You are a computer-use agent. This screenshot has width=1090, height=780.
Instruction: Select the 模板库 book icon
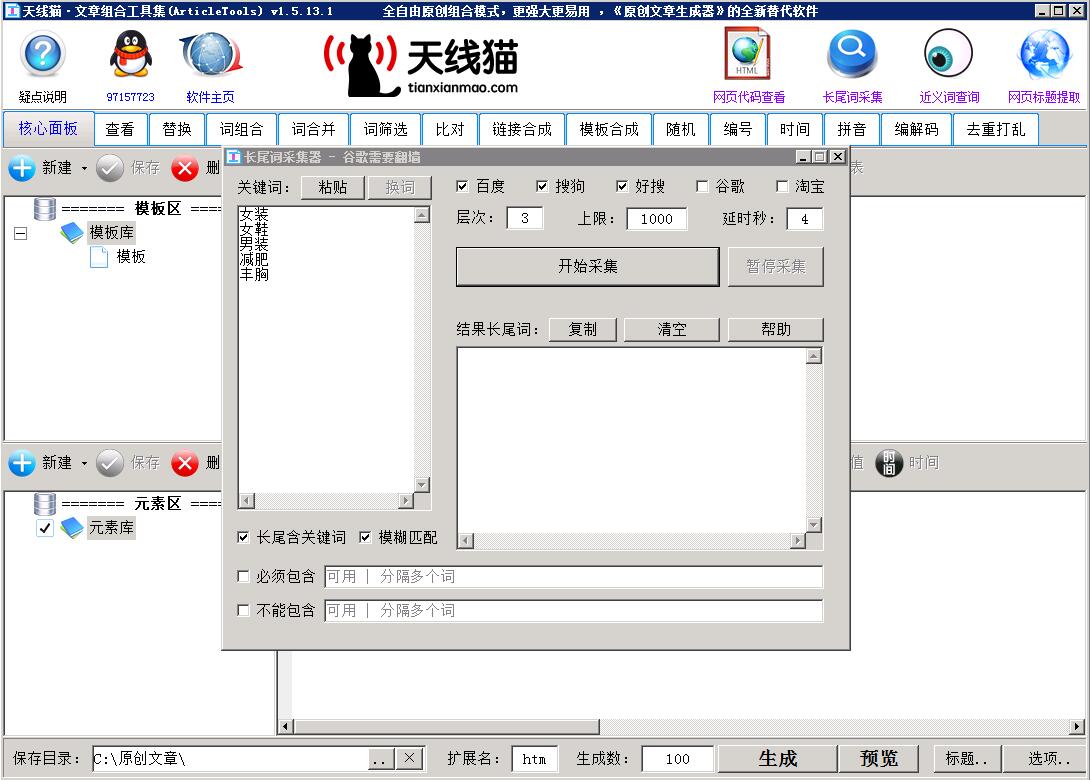click(x=72, y=233)
